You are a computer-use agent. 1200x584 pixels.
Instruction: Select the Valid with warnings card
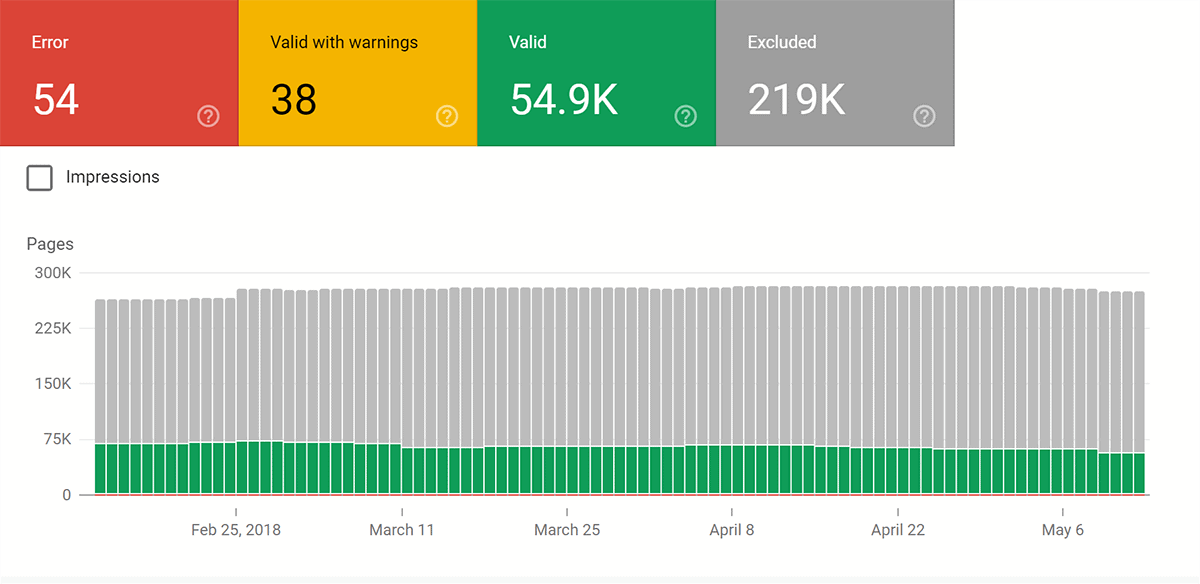click(x=358, y=73)
